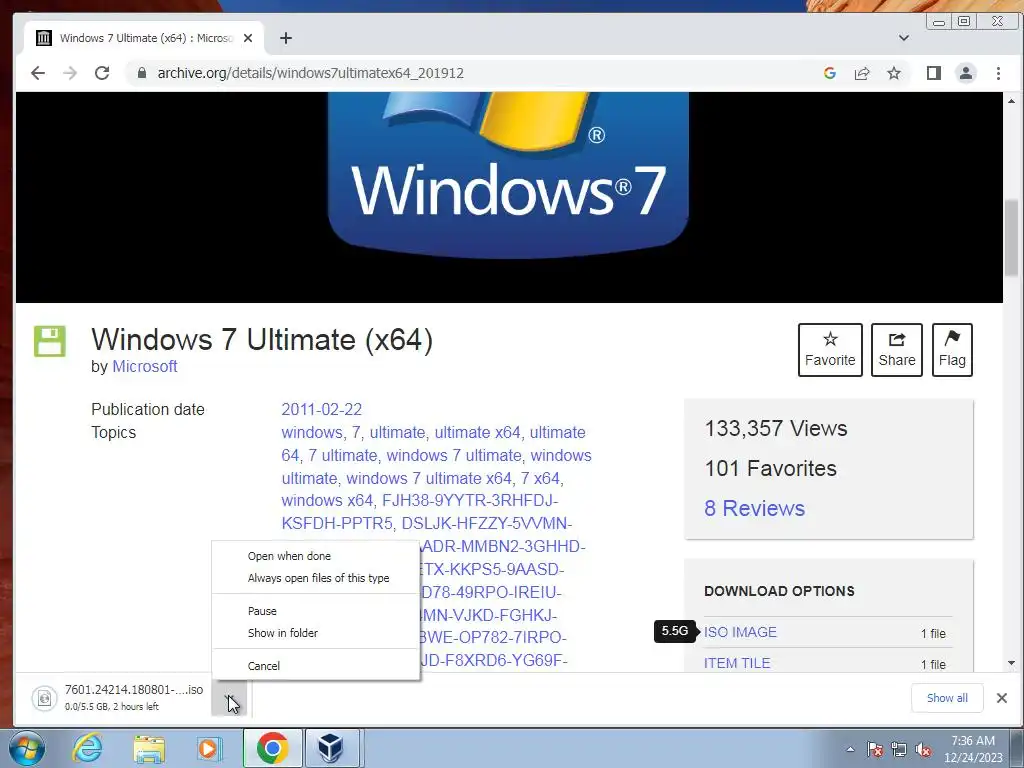1024x768 pixels.
Task: Click the green floppy software icon
Action: [x=50, y=341]
